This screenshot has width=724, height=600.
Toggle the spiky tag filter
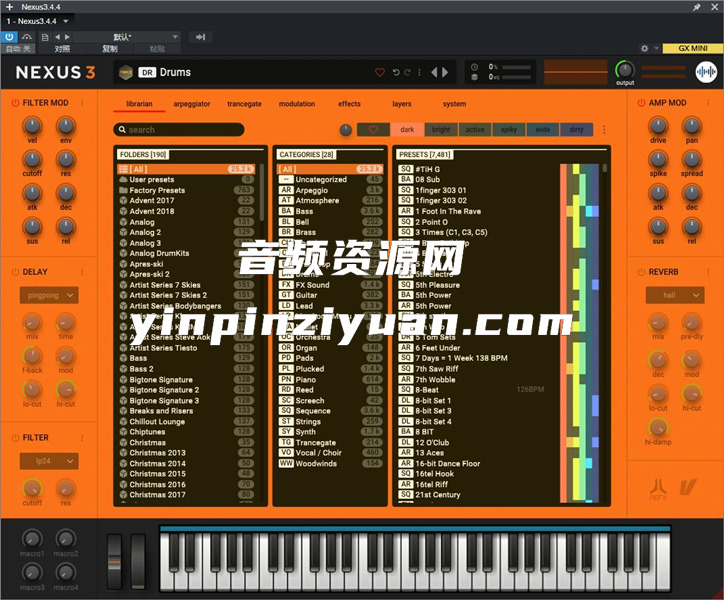(x=508, y=130)
